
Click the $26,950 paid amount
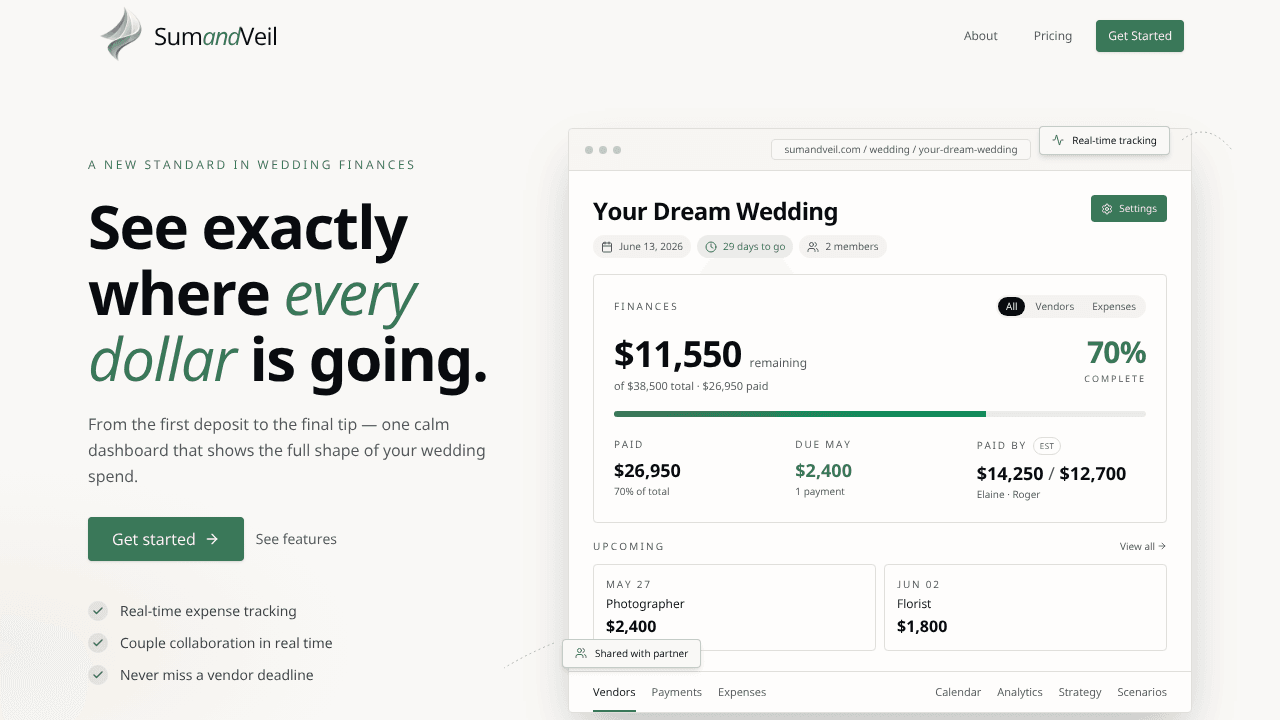tap(647, 471)
